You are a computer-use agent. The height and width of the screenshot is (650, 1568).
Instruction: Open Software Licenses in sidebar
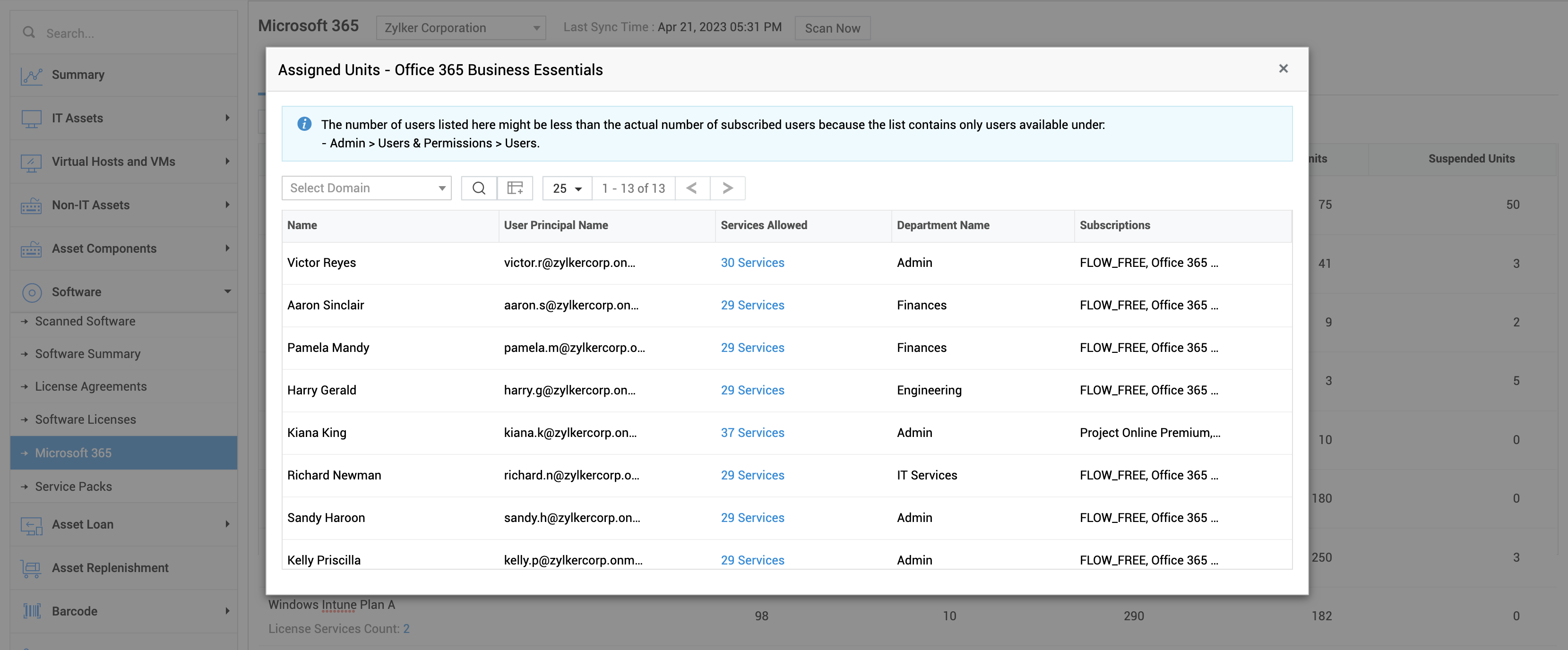tap(85, 419)
